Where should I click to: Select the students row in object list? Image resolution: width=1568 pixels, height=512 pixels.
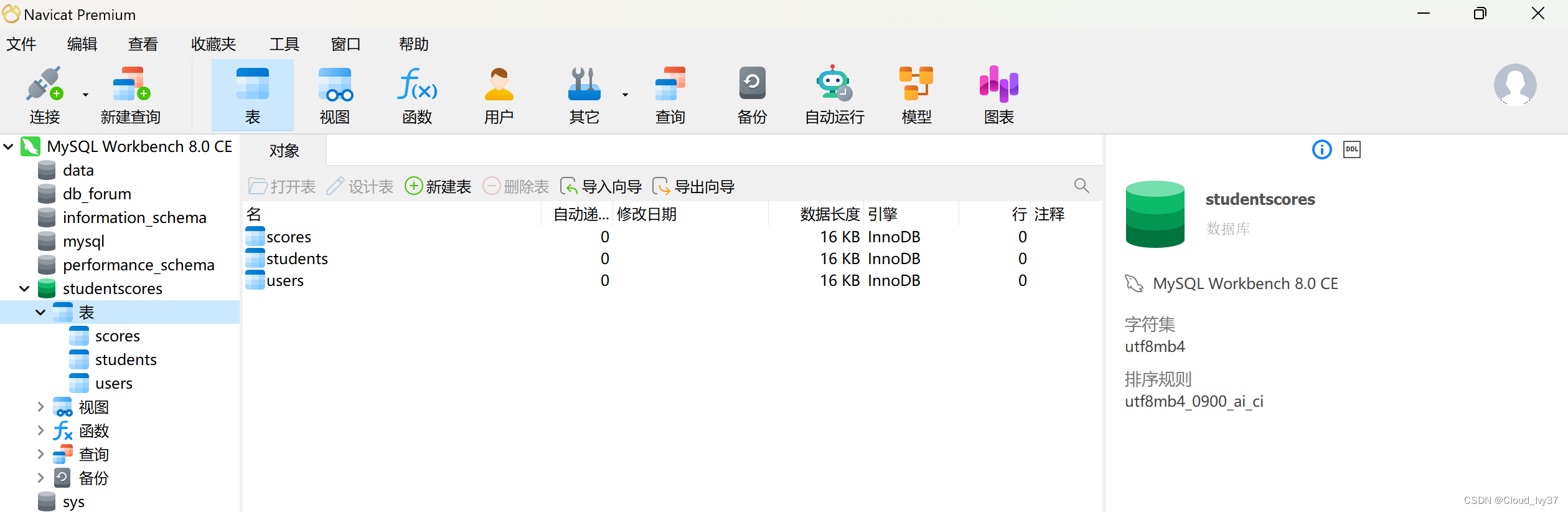point(672,258)
